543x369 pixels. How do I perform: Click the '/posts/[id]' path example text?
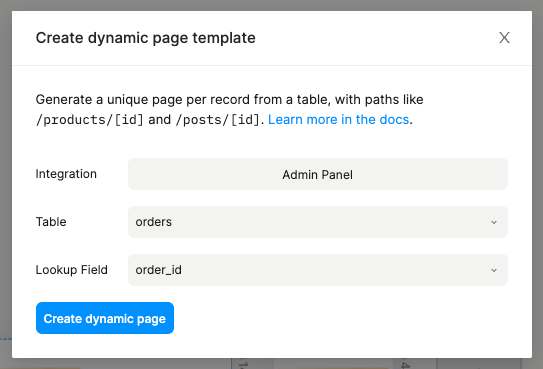click(217, 120)
